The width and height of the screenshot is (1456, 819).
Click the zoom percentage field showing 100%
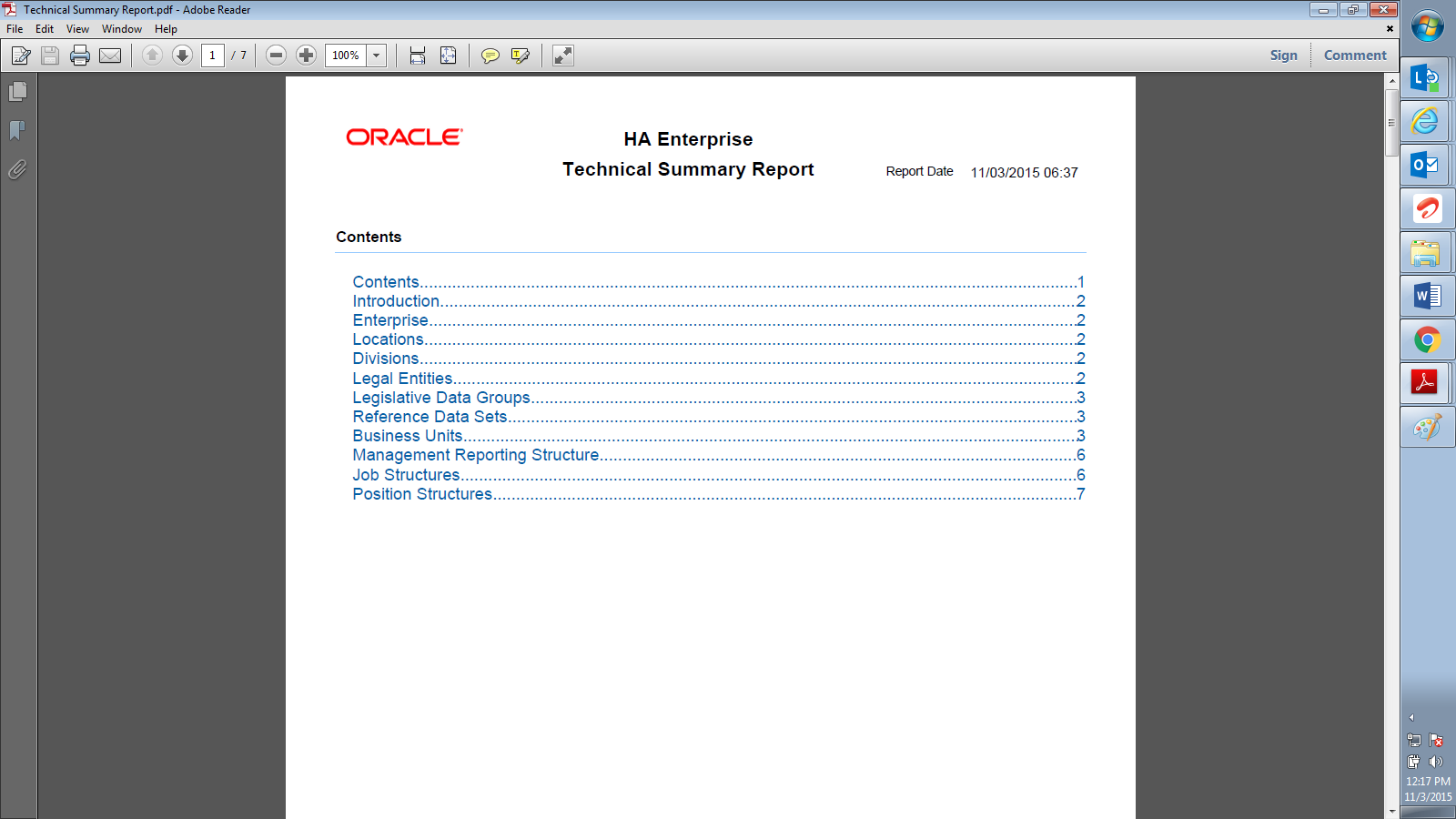346,56
